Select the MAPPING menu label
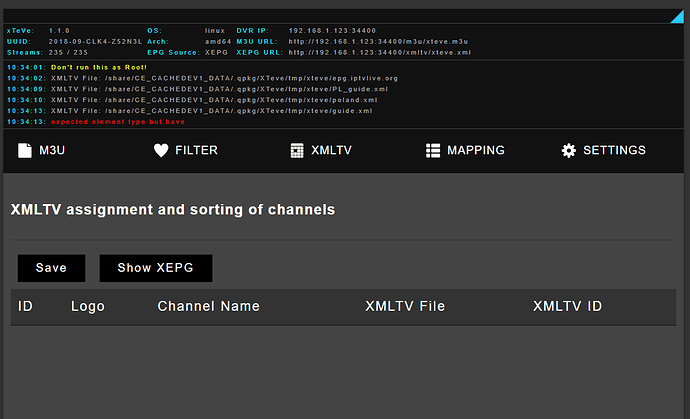Viewport: 690px width, 419px height. click(476, 151)
